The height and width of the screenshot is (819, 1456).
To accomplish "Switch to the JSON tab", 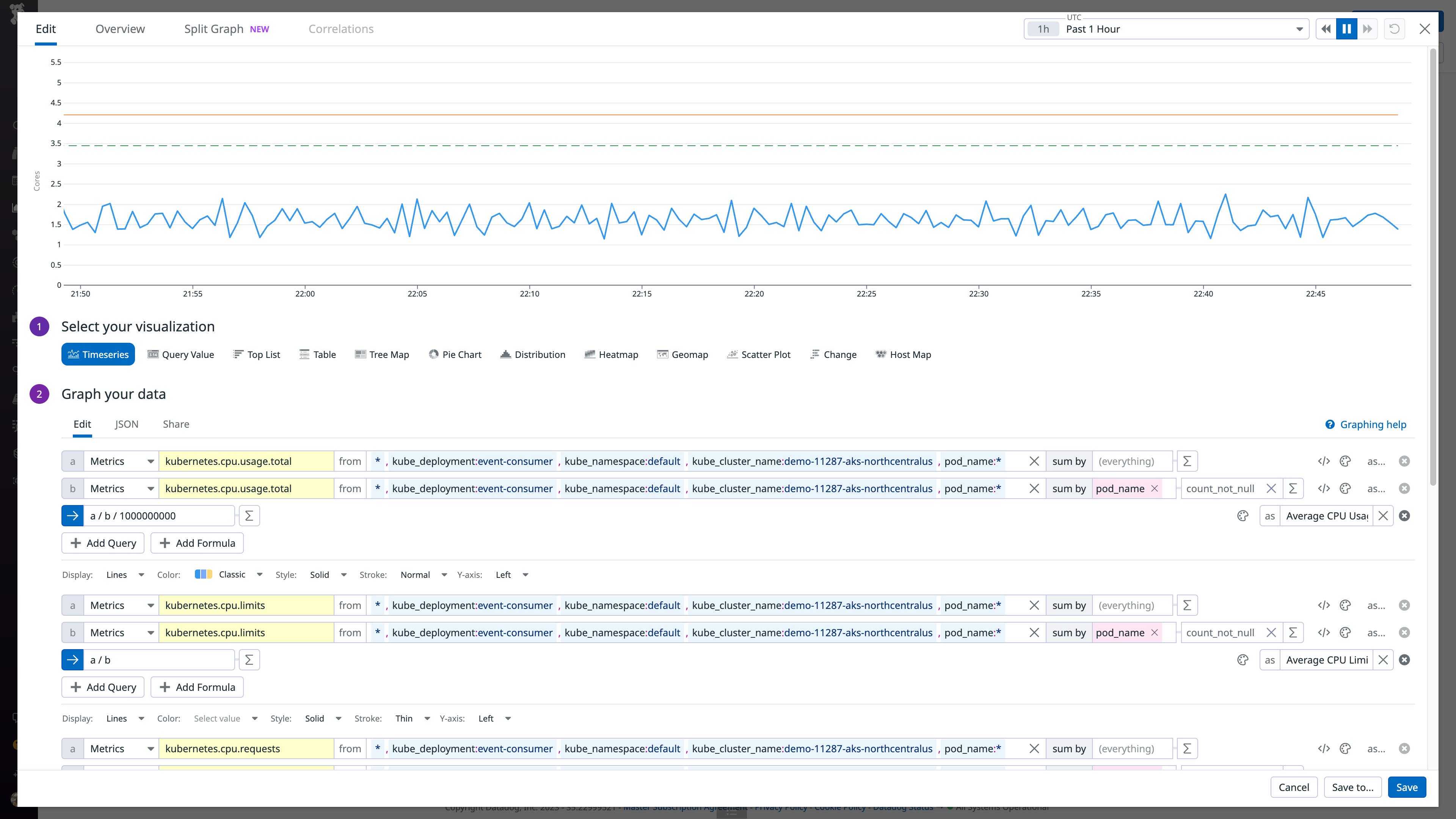I will 127,424.
